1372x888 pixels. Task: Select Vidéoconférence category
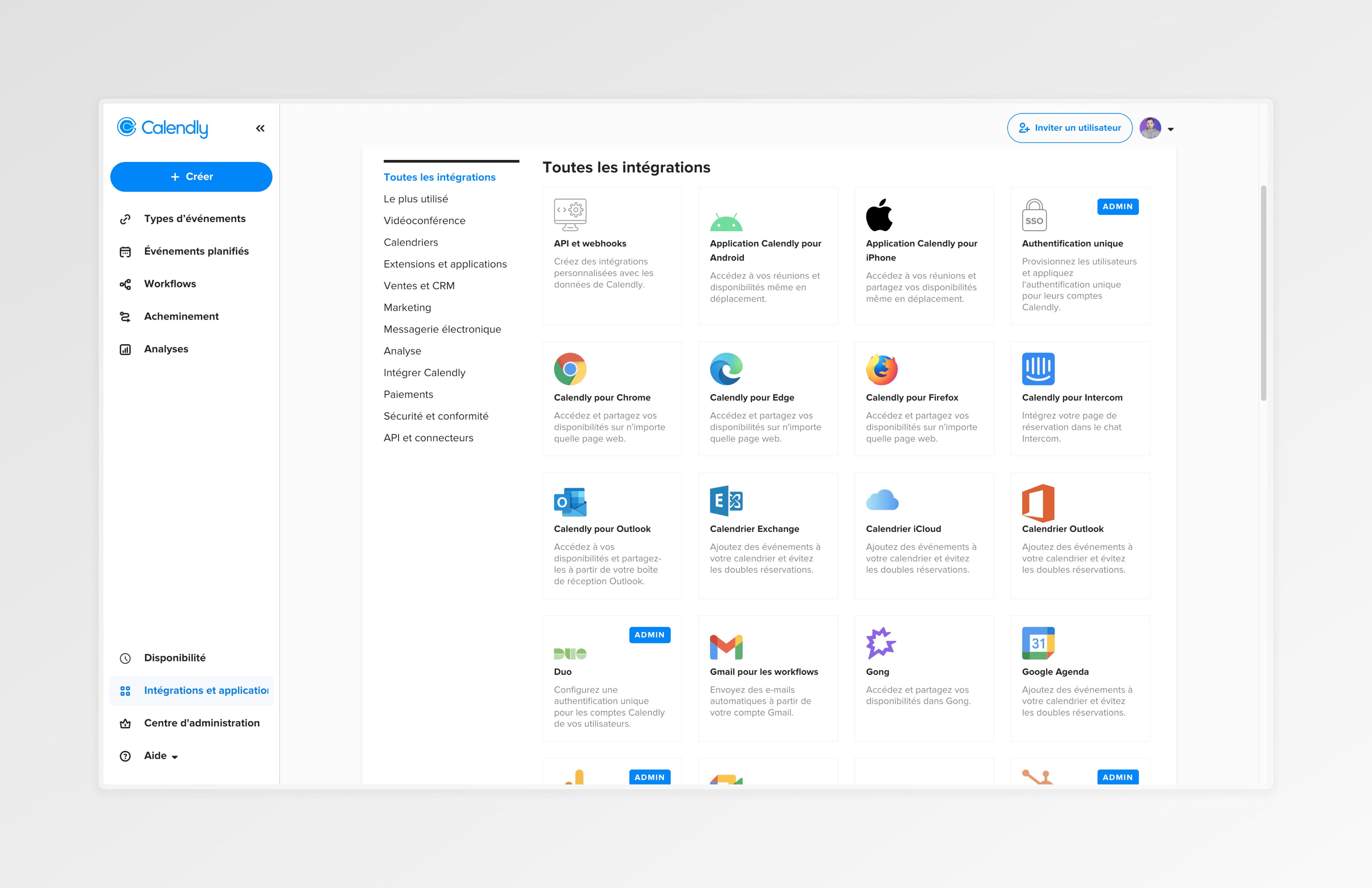click(424, 220)
